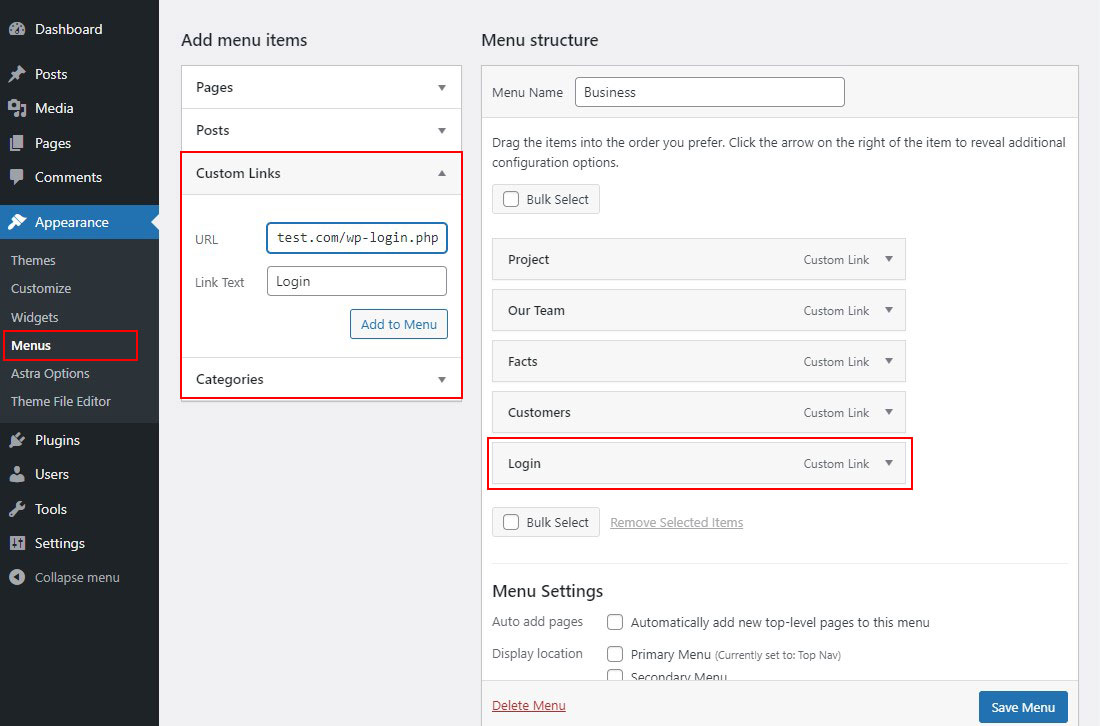Click the Tools wrench icon

coord(17,509)
